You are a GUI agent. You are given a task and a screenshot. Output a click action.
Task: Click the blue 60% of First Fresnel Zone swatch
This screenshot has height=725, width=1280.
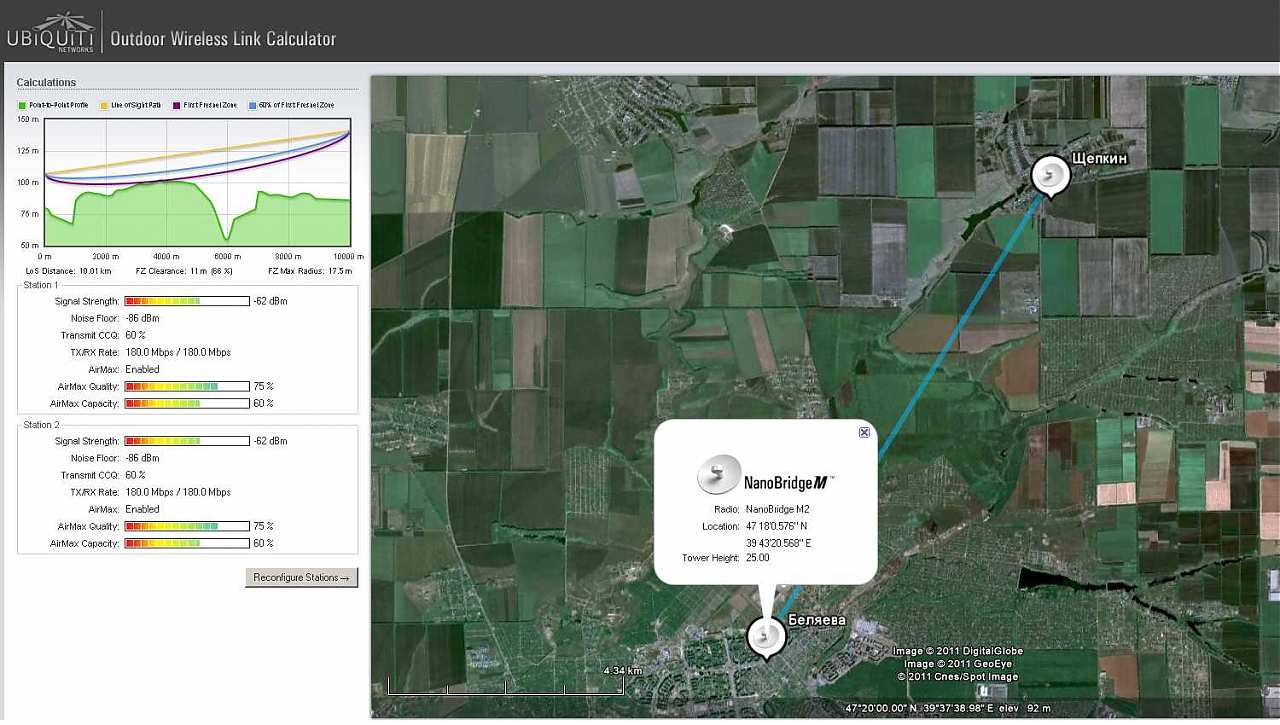click(x=252, y=105)
